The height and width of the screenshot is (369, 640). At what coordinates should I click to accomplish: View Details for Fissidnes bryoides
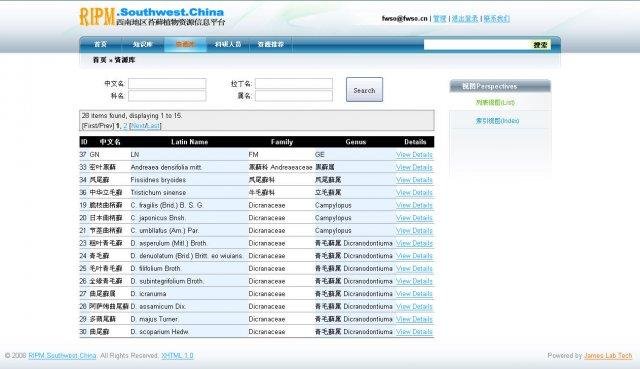click(x=414, y=180)
